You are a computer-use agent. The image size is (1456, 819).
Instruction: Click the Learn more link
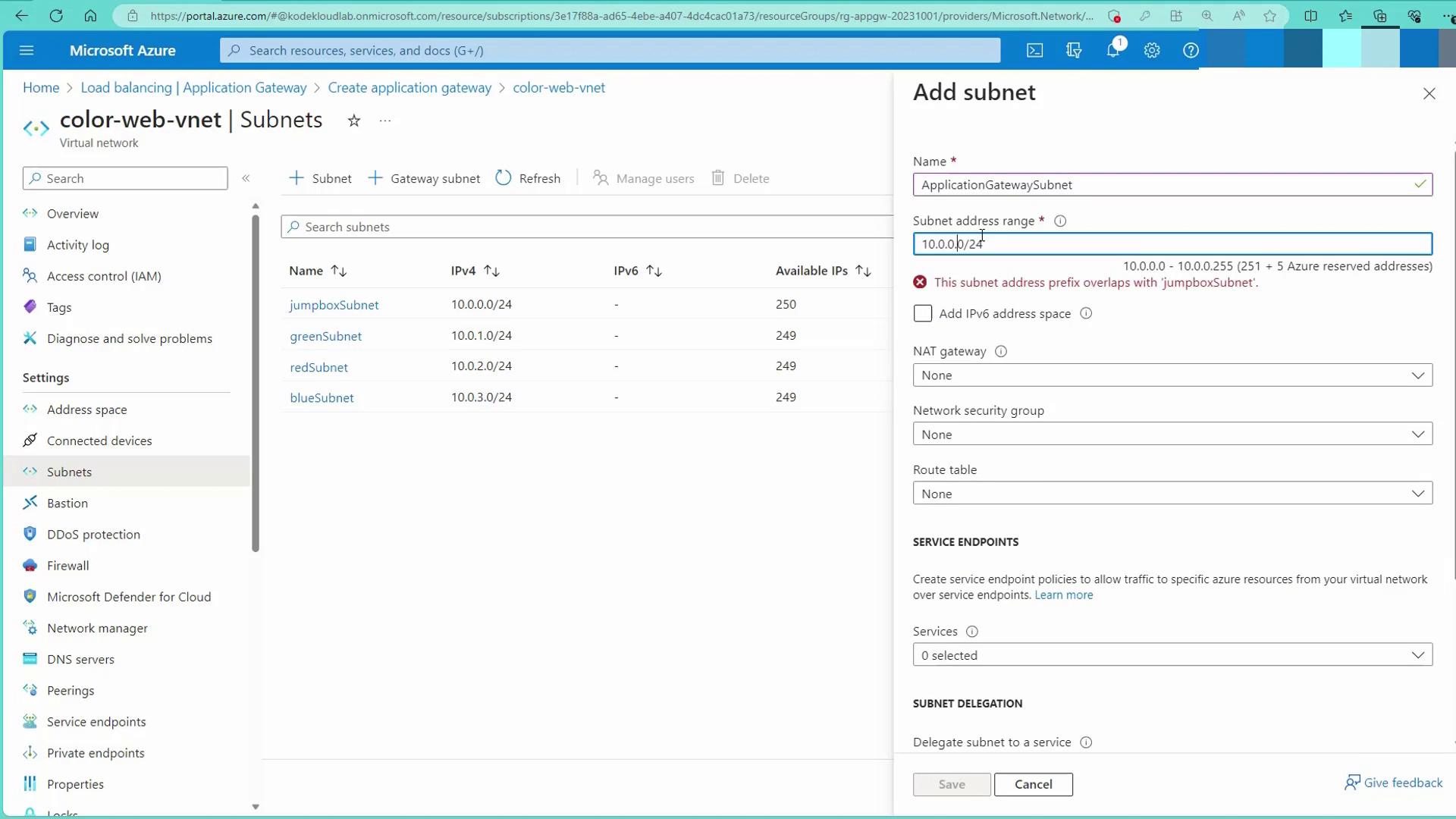click(1063, 595)
